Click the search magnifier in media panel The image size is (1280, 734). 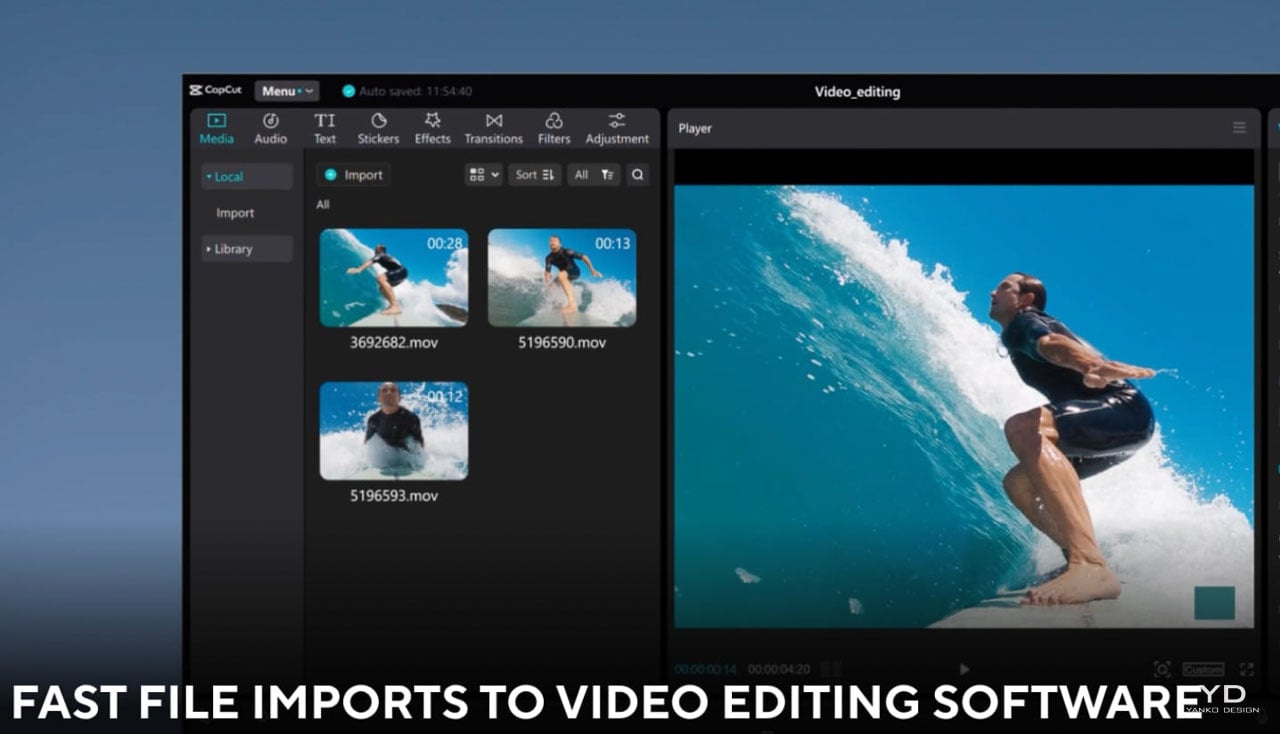pos(637,175)
